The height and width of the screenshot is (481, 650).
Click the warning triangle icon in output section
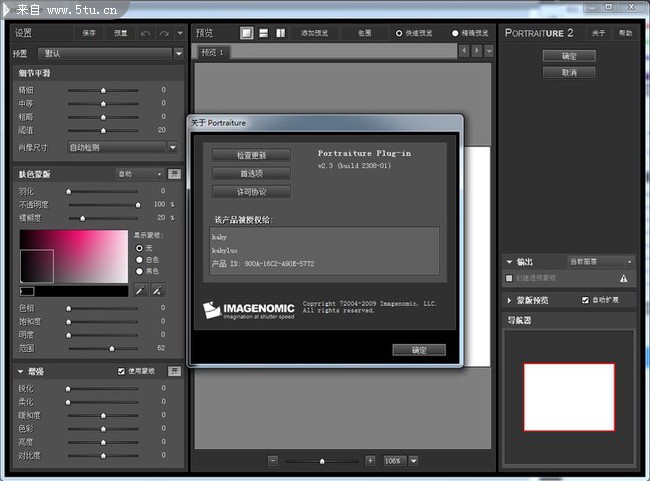click(x=623, y=279)
